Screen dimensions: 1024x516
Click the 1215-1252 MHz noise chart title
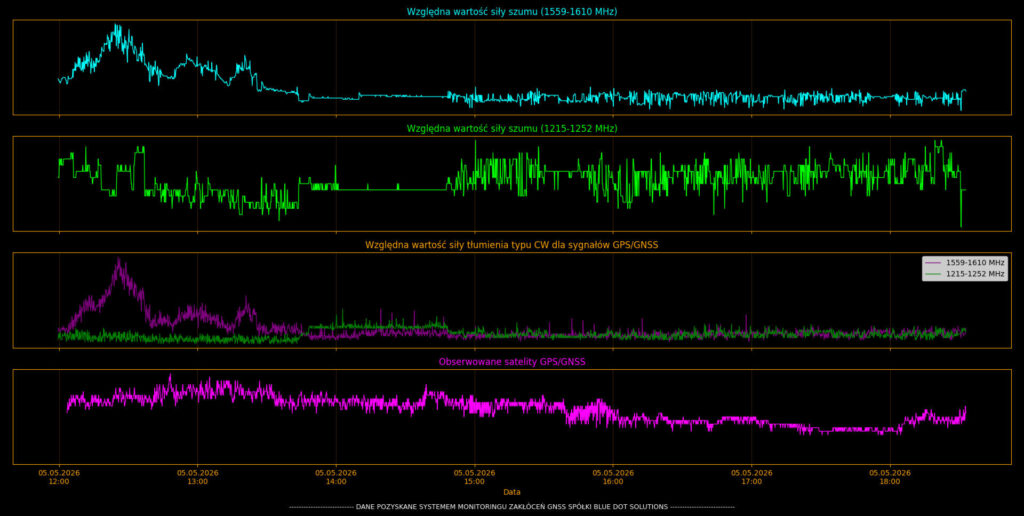(x=512, y=129)
